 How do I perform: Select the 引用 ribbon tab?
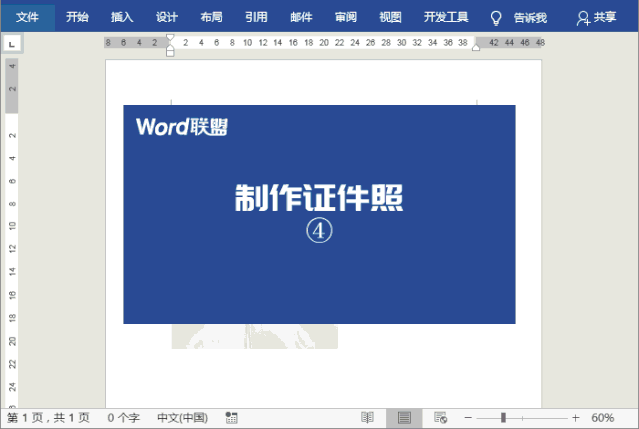click(256, 17)
